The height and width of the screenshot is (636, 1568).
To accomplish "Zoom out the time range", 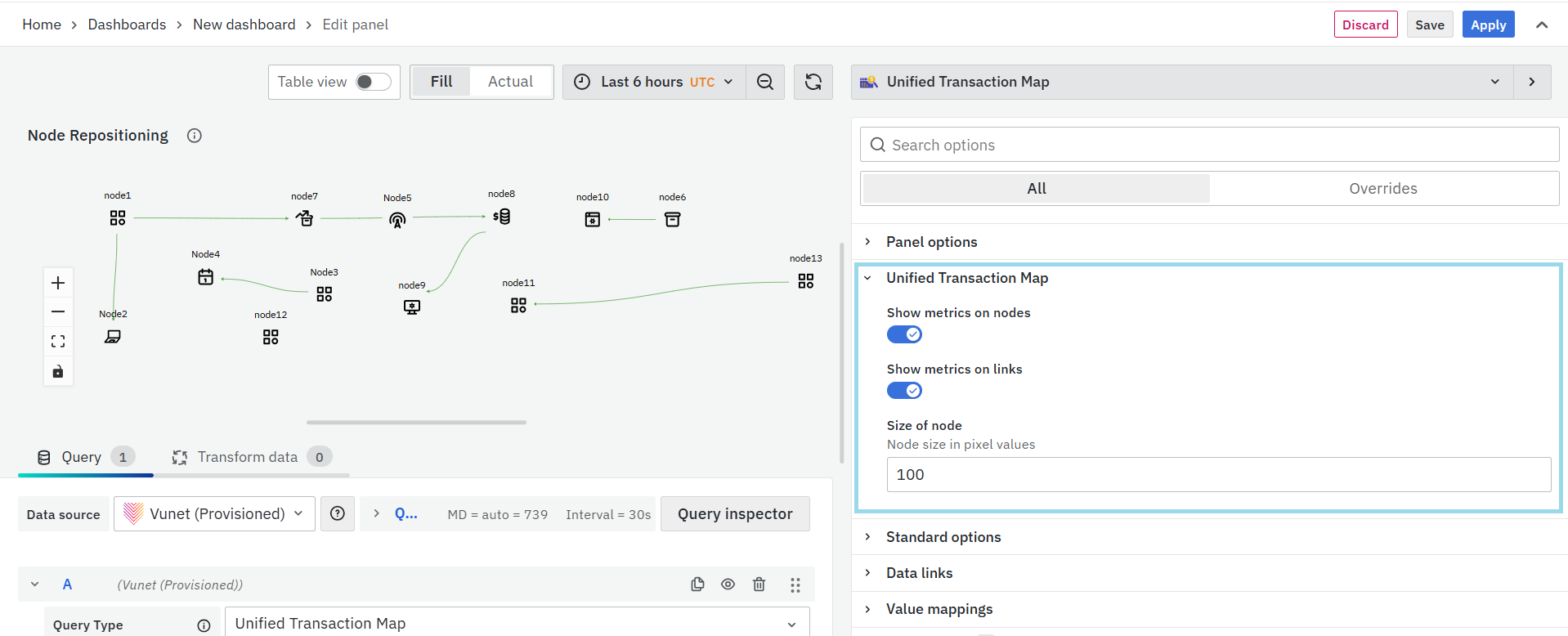I will 765,82.
